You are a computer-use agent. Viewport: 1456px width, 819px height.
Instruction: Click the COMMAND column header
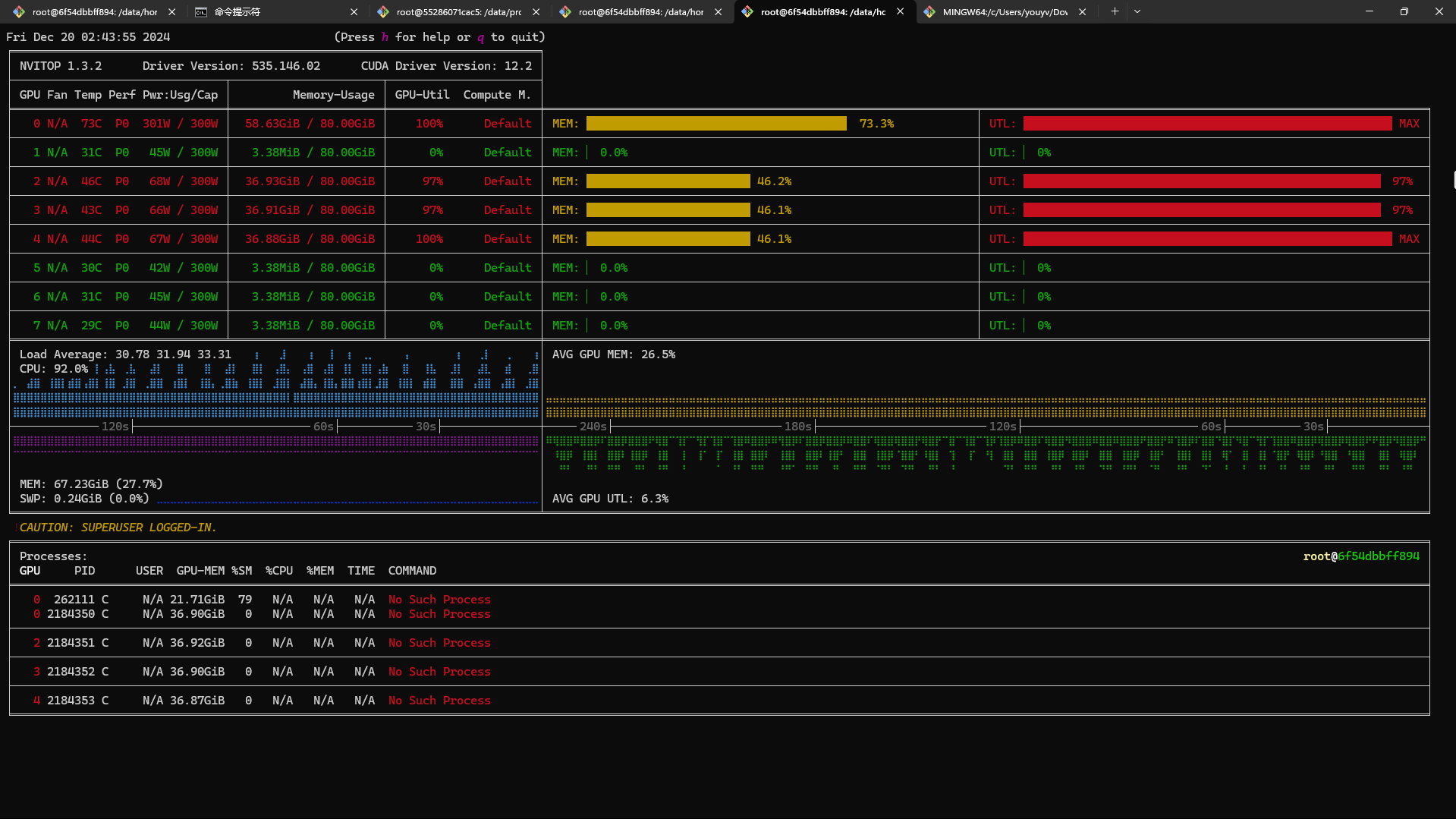tap(412, 571)
